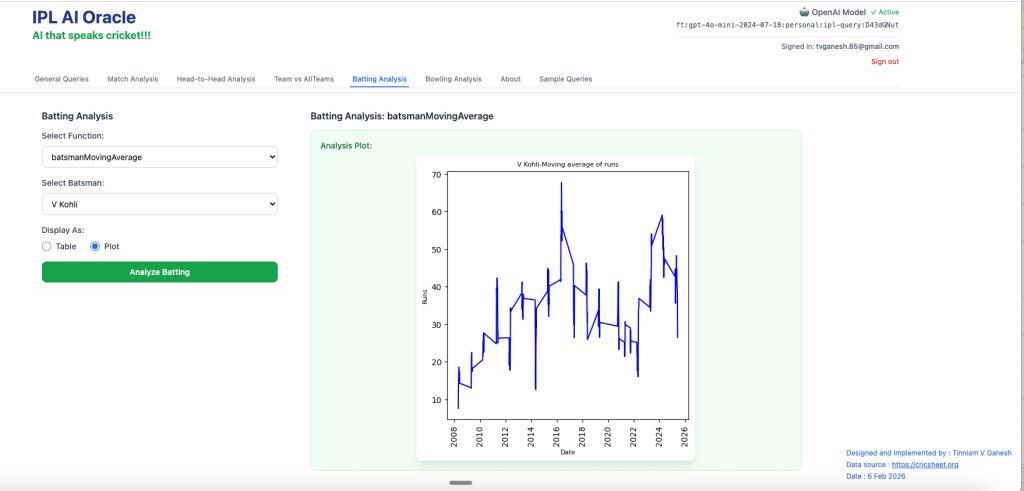Click the red Sign out link
The image size is (1024, 491).
884,62
